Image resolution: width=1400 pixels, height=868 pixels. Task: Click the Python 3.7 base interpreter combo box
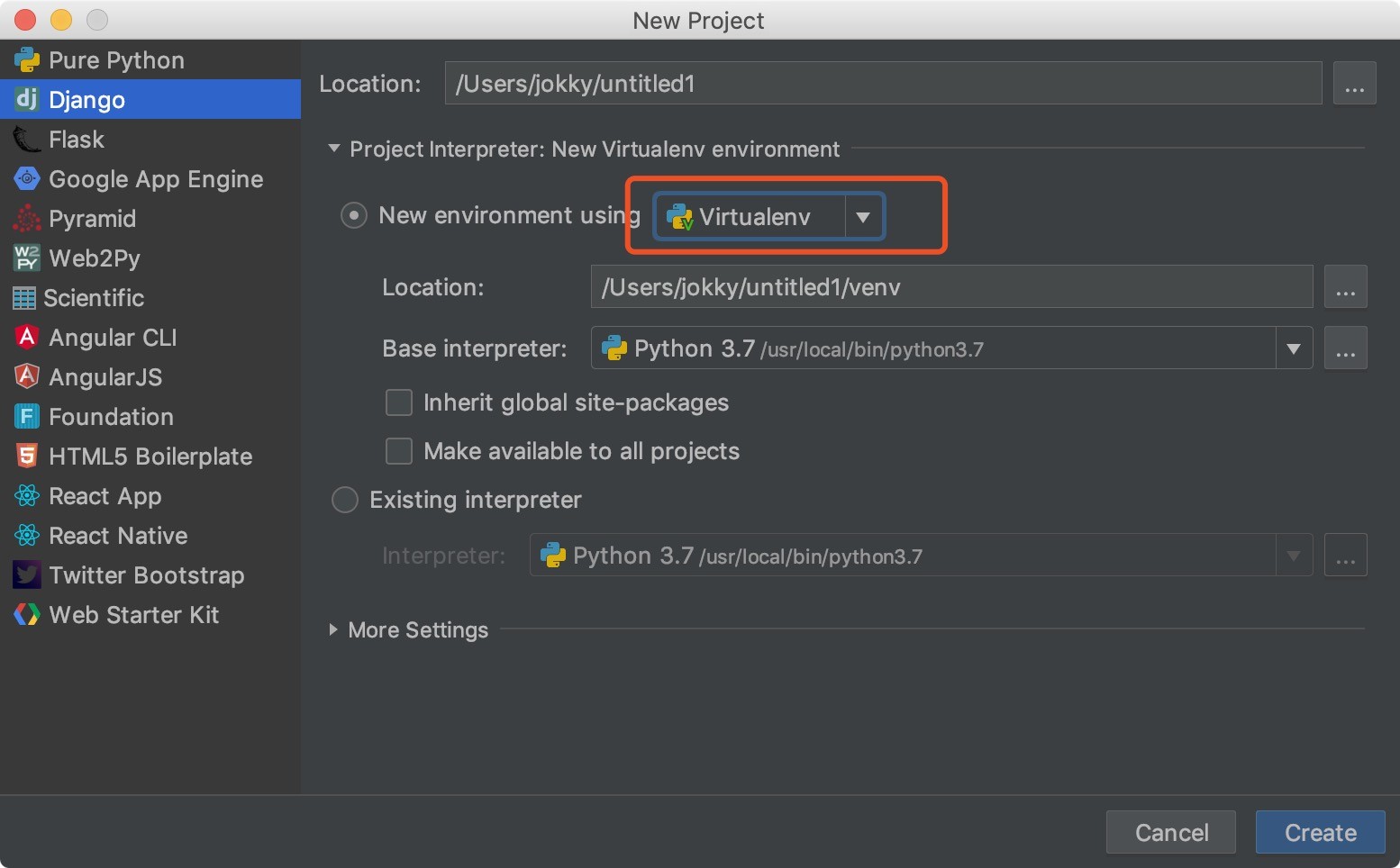coord(951,348)
